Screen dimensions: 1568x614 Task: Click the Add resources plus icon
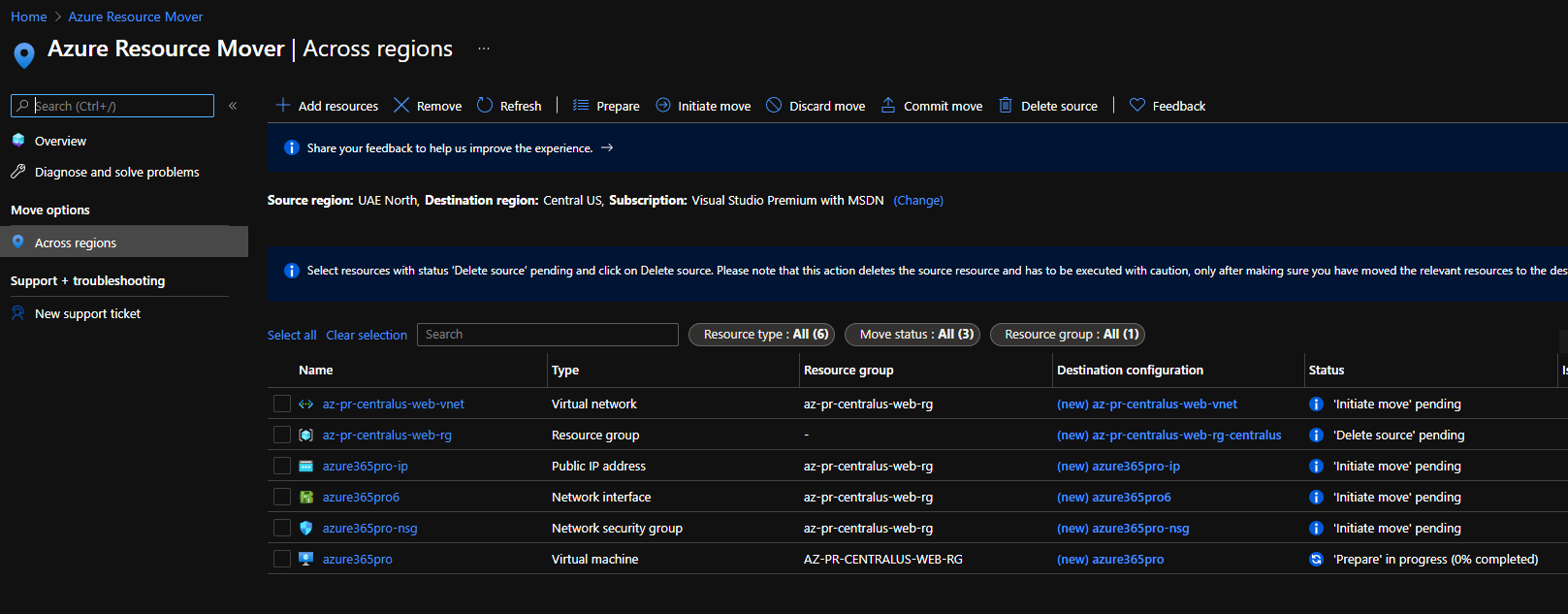pos(283,105)
